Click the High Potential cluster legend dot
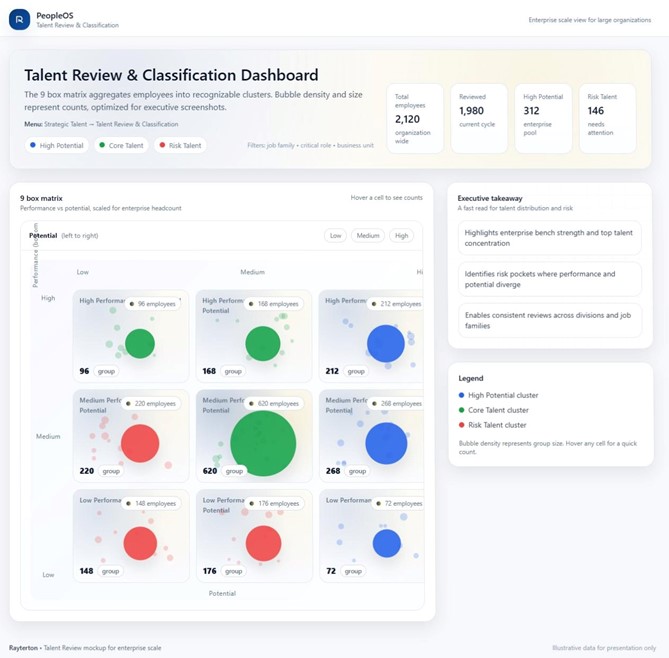The width and height of the screenshot is (669, 658). point(462,396)
